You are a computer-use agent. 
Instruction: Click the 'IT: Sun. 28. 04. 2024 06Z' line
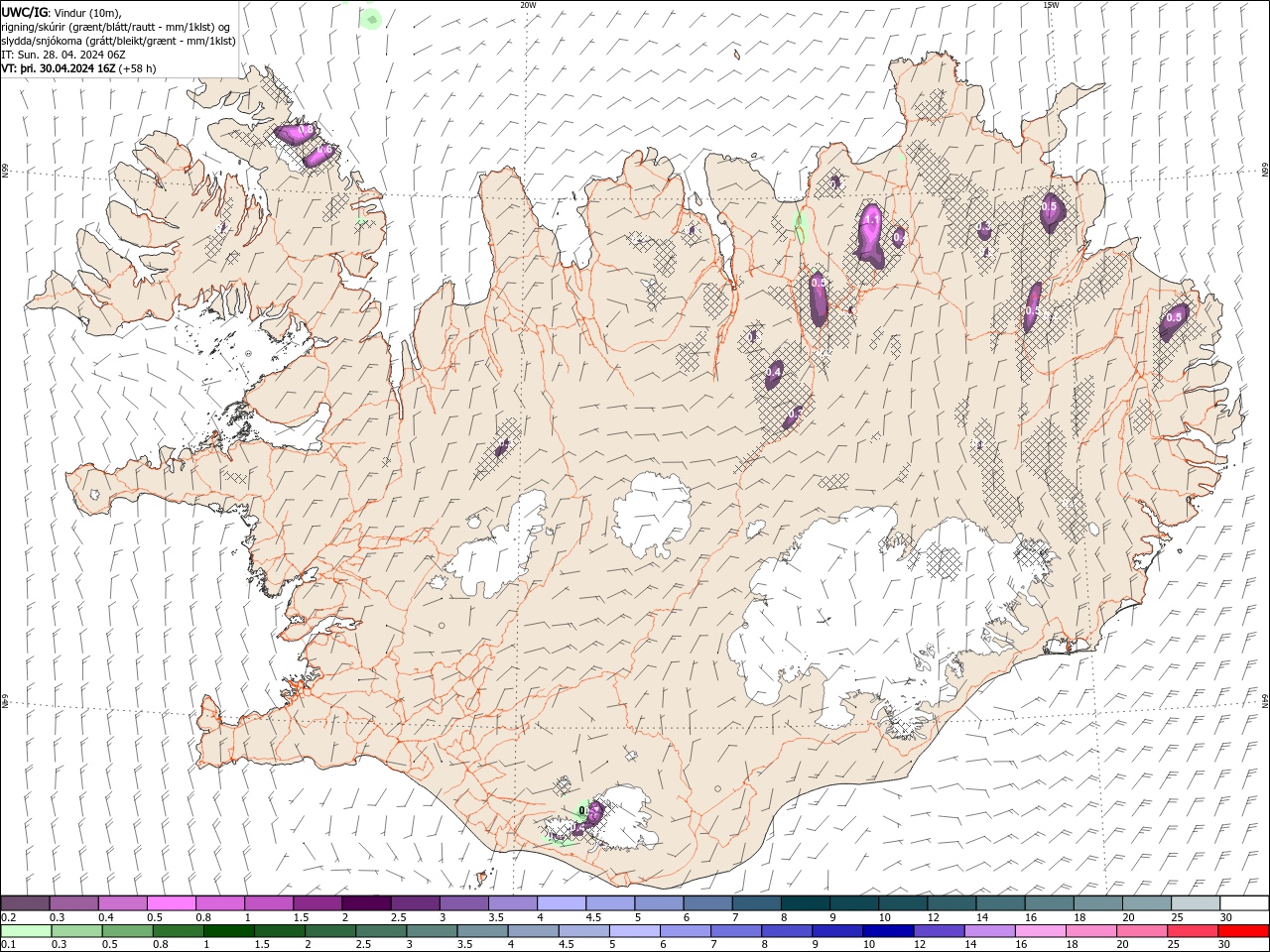63,55
